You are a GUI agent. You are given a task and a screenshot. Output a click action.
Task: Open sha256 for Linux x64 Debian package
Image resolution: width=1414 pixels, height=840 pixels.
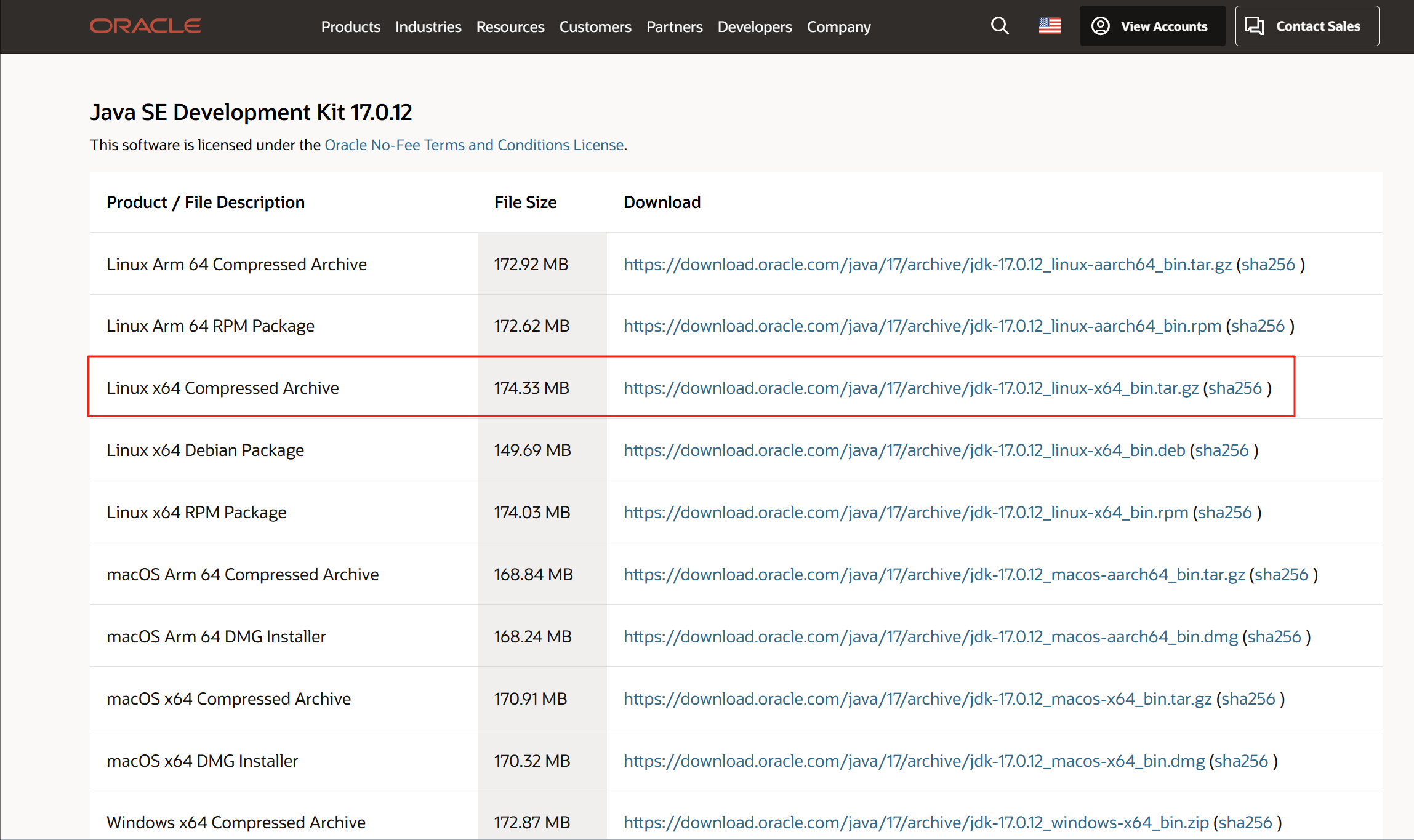[1221, 450]
